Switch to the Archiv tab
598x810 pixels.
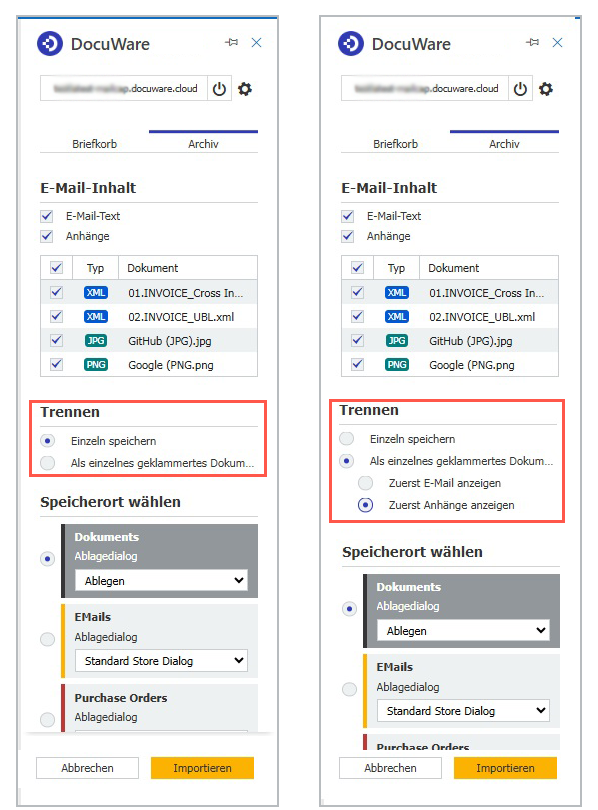pyautogui.click(x=203, y=143)
